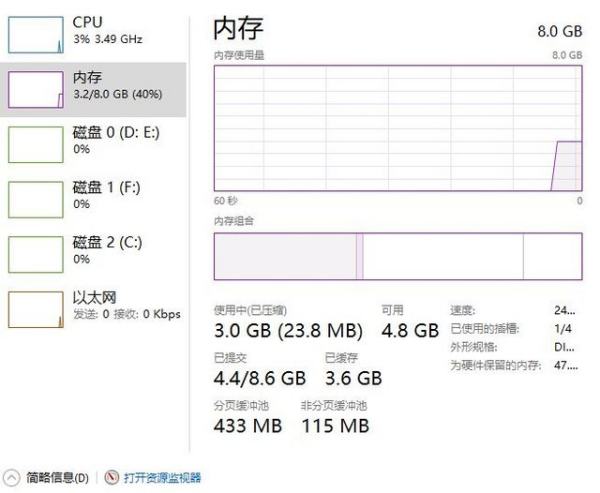The height and width of the screenshot is (493, 600).
Task: Select the CPU 3% 3.49 GHz entry
Action: coord(107,30)
